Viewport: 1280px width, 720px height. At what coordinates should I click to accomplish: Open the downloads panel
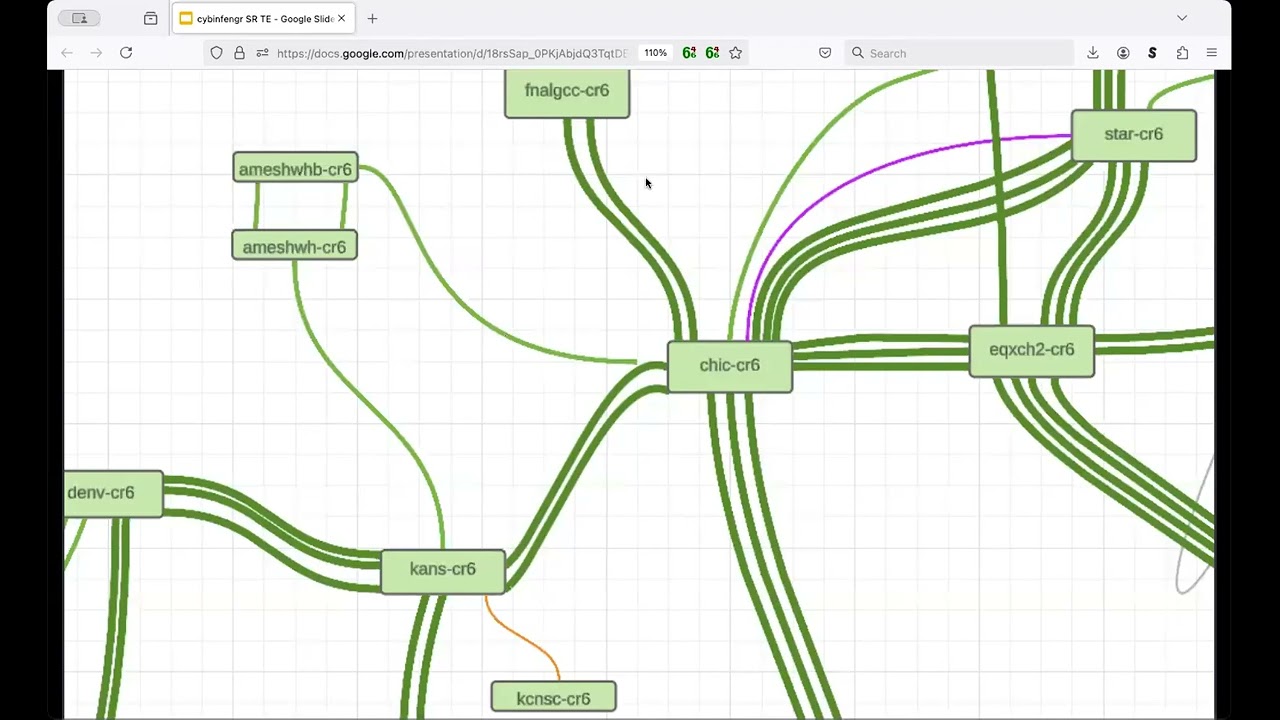(x=1093, y=53)
